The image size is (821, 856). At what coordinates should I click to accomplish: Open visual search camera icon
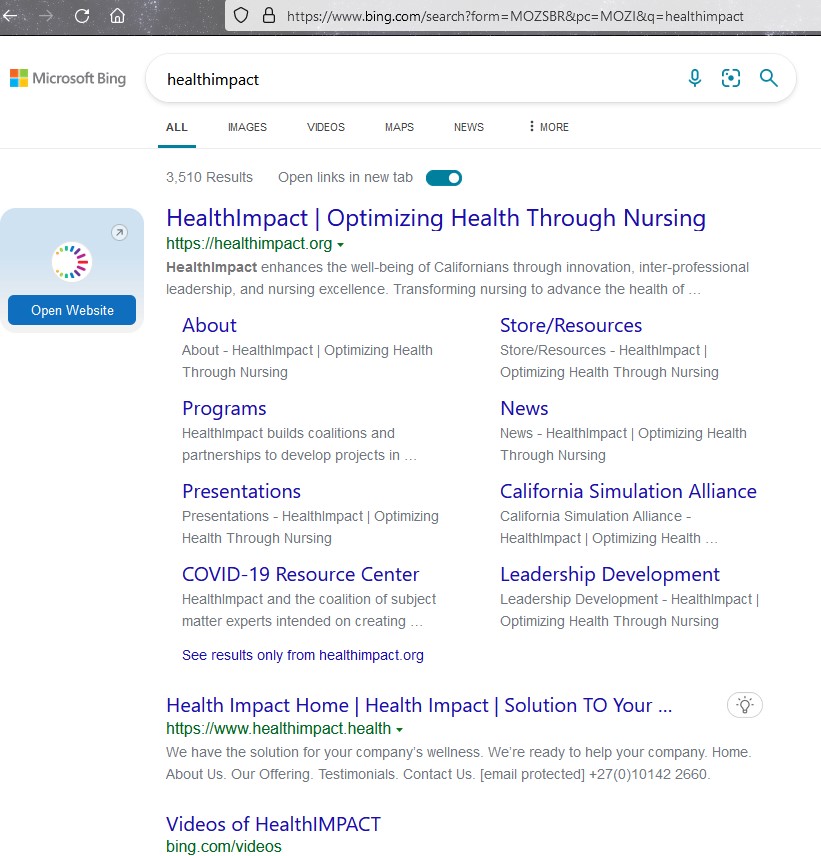(x=731, y=78)
